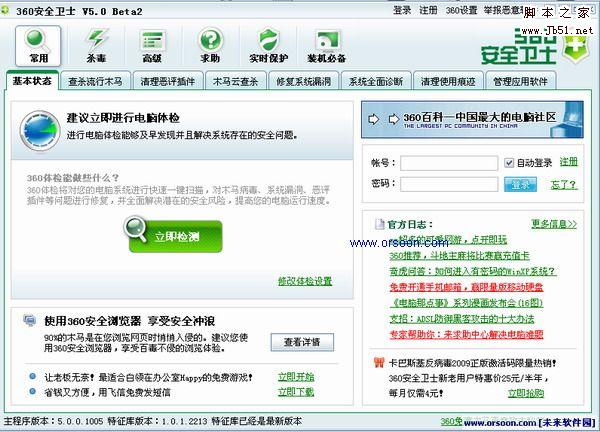Open the 清理恶评插件 tab
Viewport: 600px width, 432px height.
166,81
